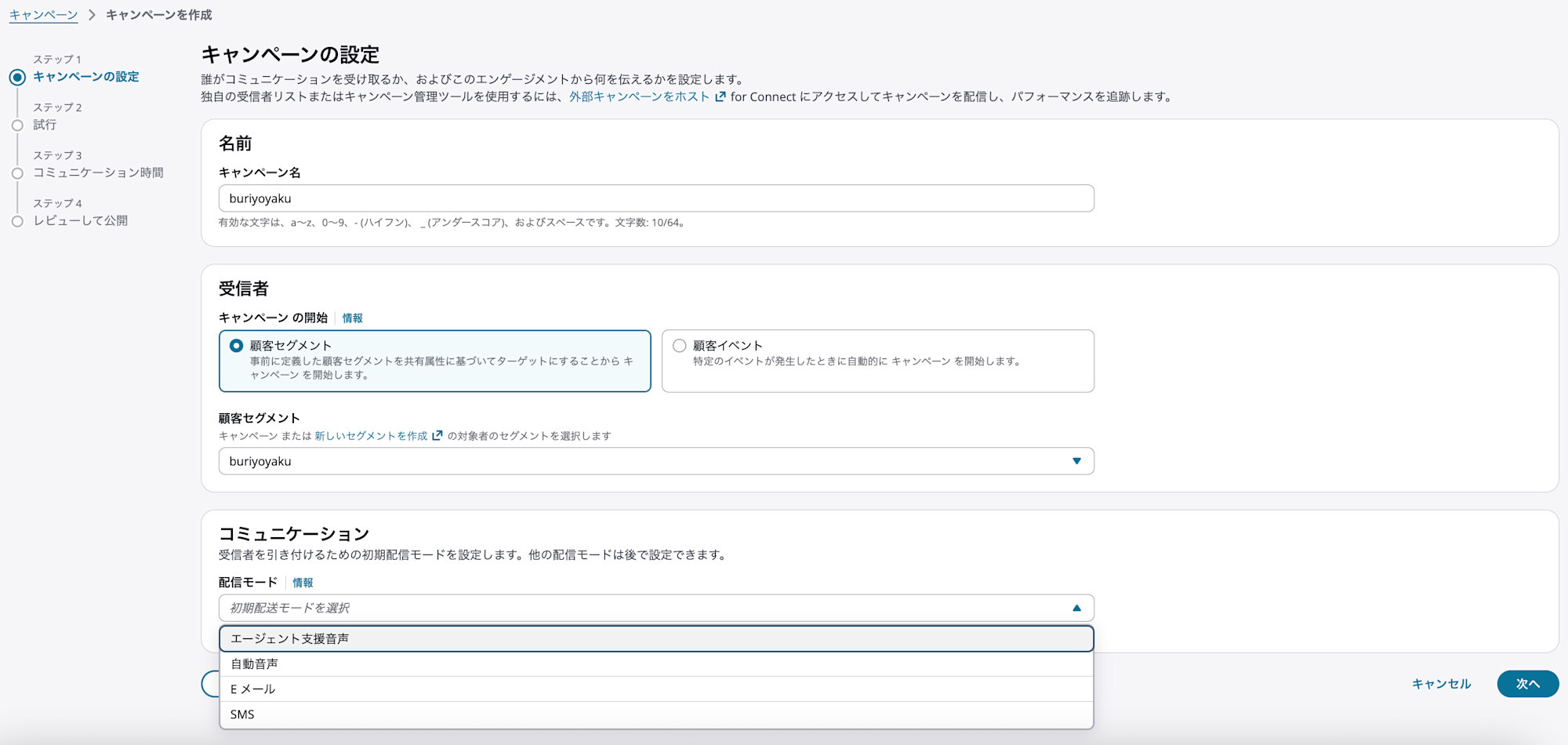Image resolution: width=1568 pixels, height=745 pixels.
Task: Select the 顧客セグメント radio button
Action: click(x=235, y=344)
